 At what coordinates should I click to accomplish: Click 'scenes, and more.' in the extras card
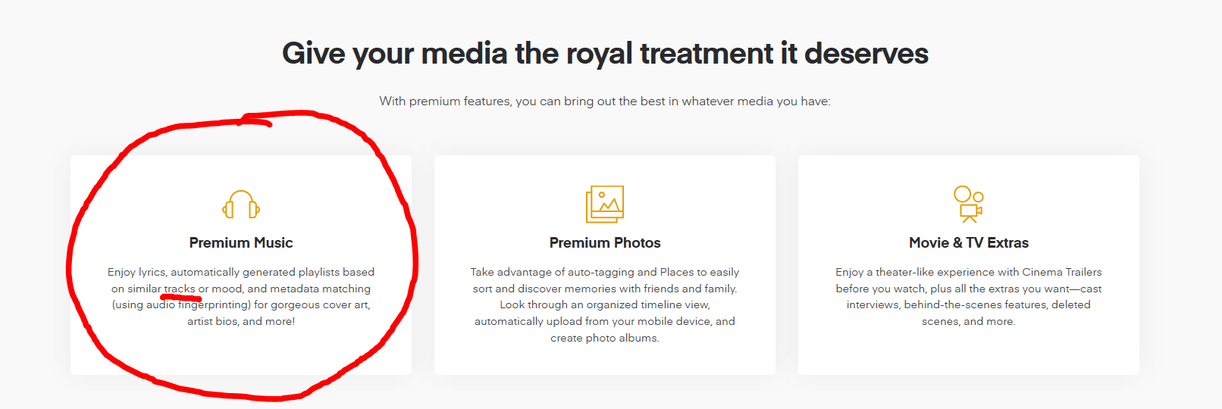click(x=968, y=322)
